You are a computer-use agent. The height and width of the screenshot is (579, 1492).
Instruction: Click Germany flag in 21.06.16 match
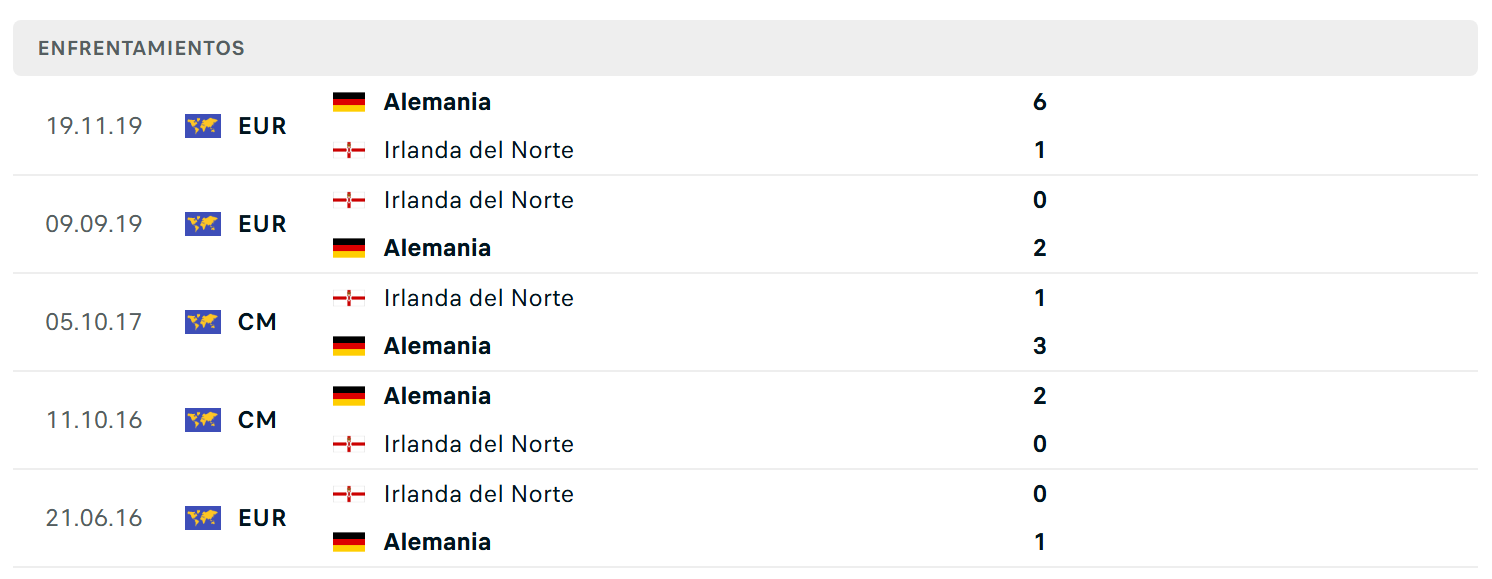(x=349, y=542)
